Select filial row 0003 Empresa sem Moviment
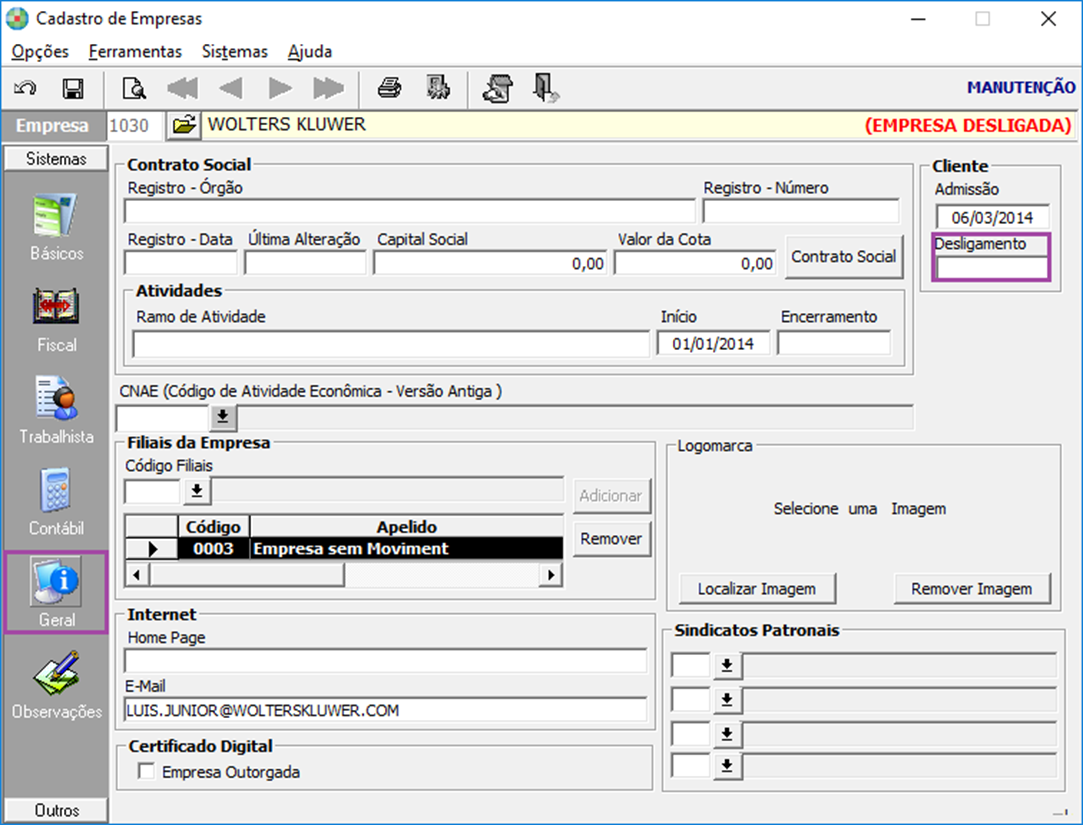This screenshot has height=825, width=1083. 344,549
